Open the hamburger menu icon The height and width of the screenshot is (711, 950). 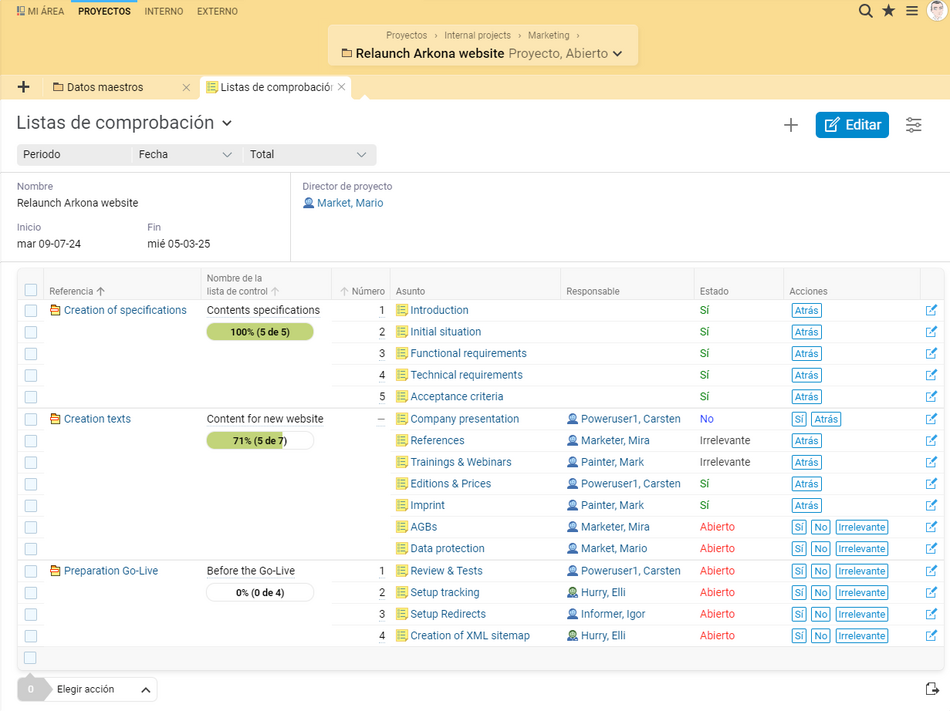click(x=911, y=11)
